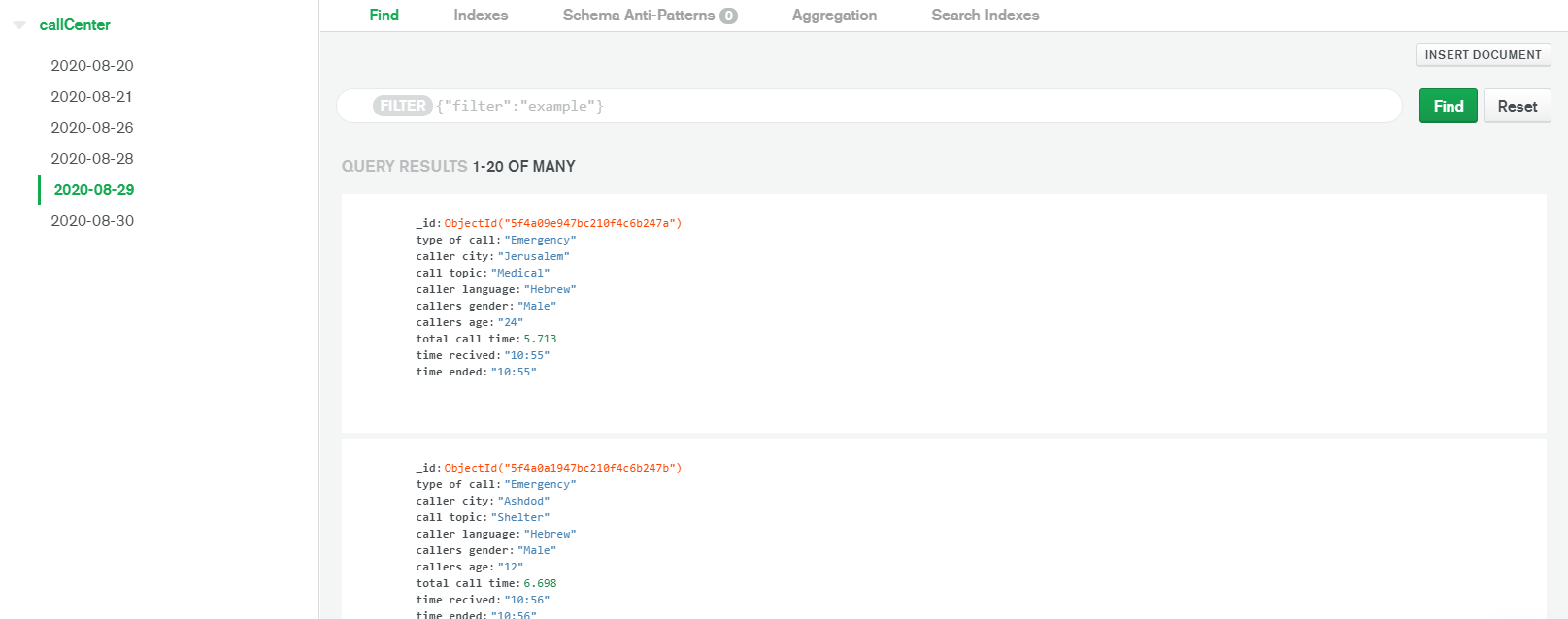Viewport: 1568px width, 619px height.
Task: Click callers age value "12"
Action: coord(511,567)
